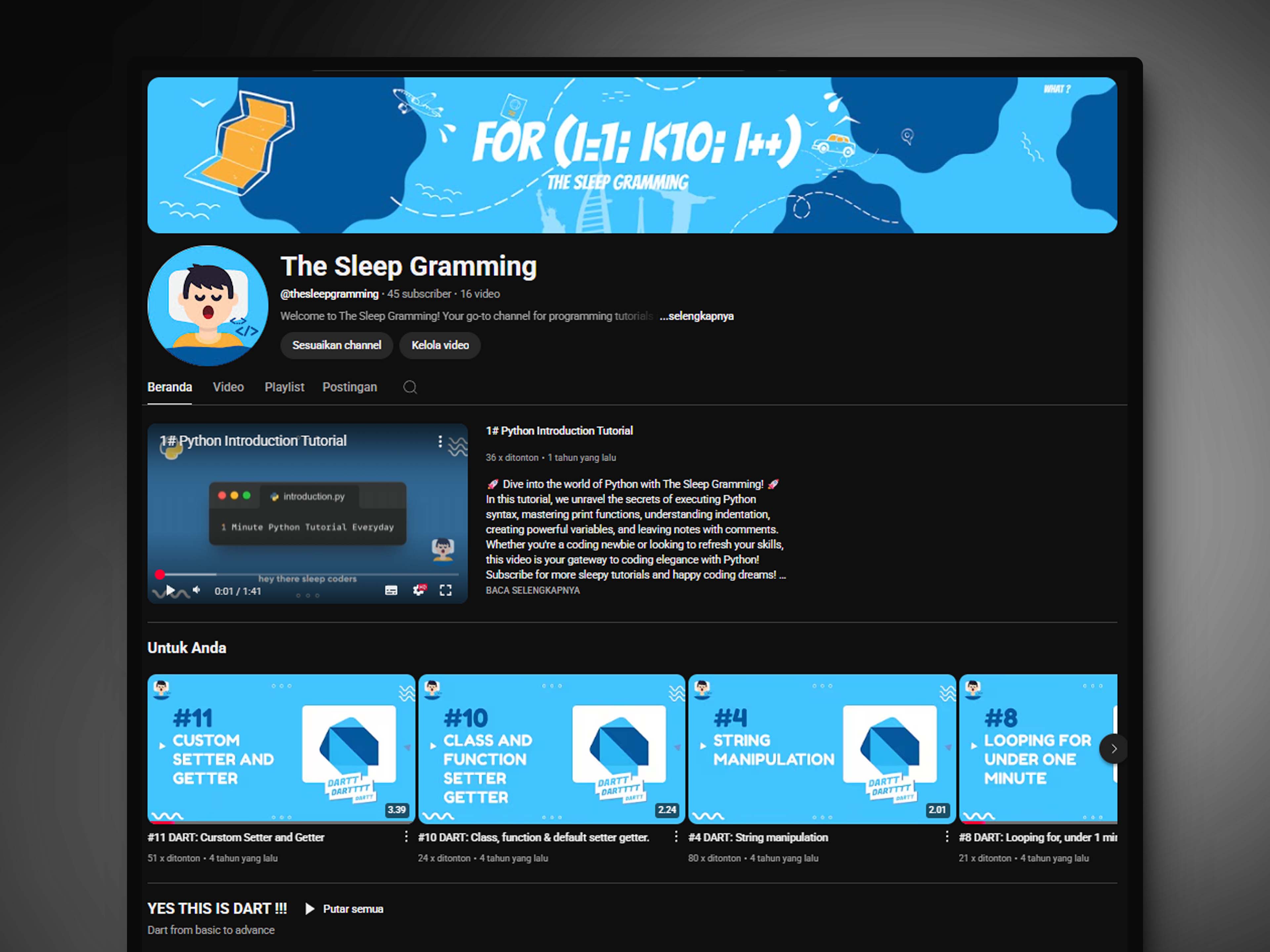Click the video progress bar scrubber
This screenshot has width=1270, height=952.
160,575
